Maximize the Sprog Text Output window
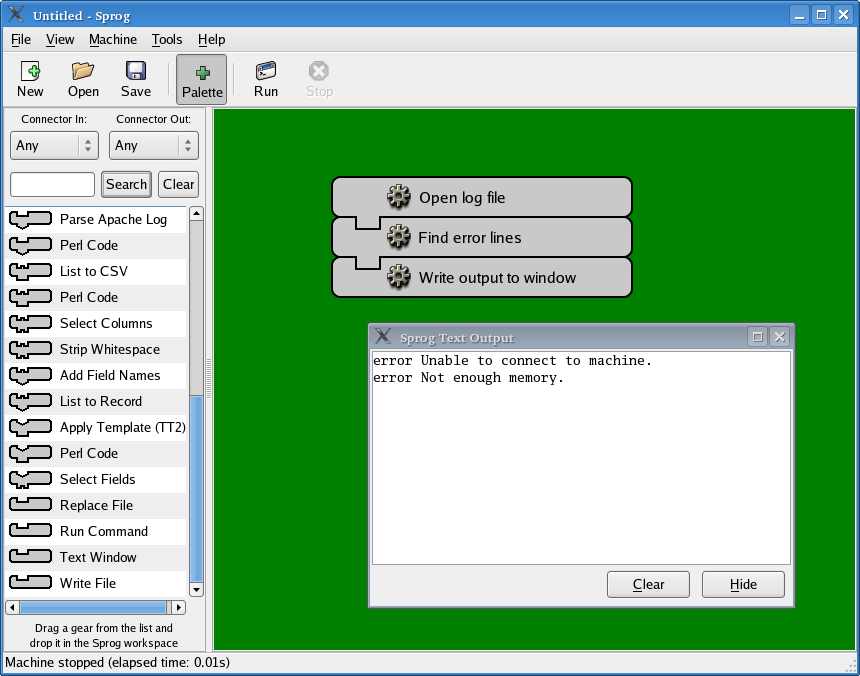Screen dimensions: 860x676 (757, 337)
